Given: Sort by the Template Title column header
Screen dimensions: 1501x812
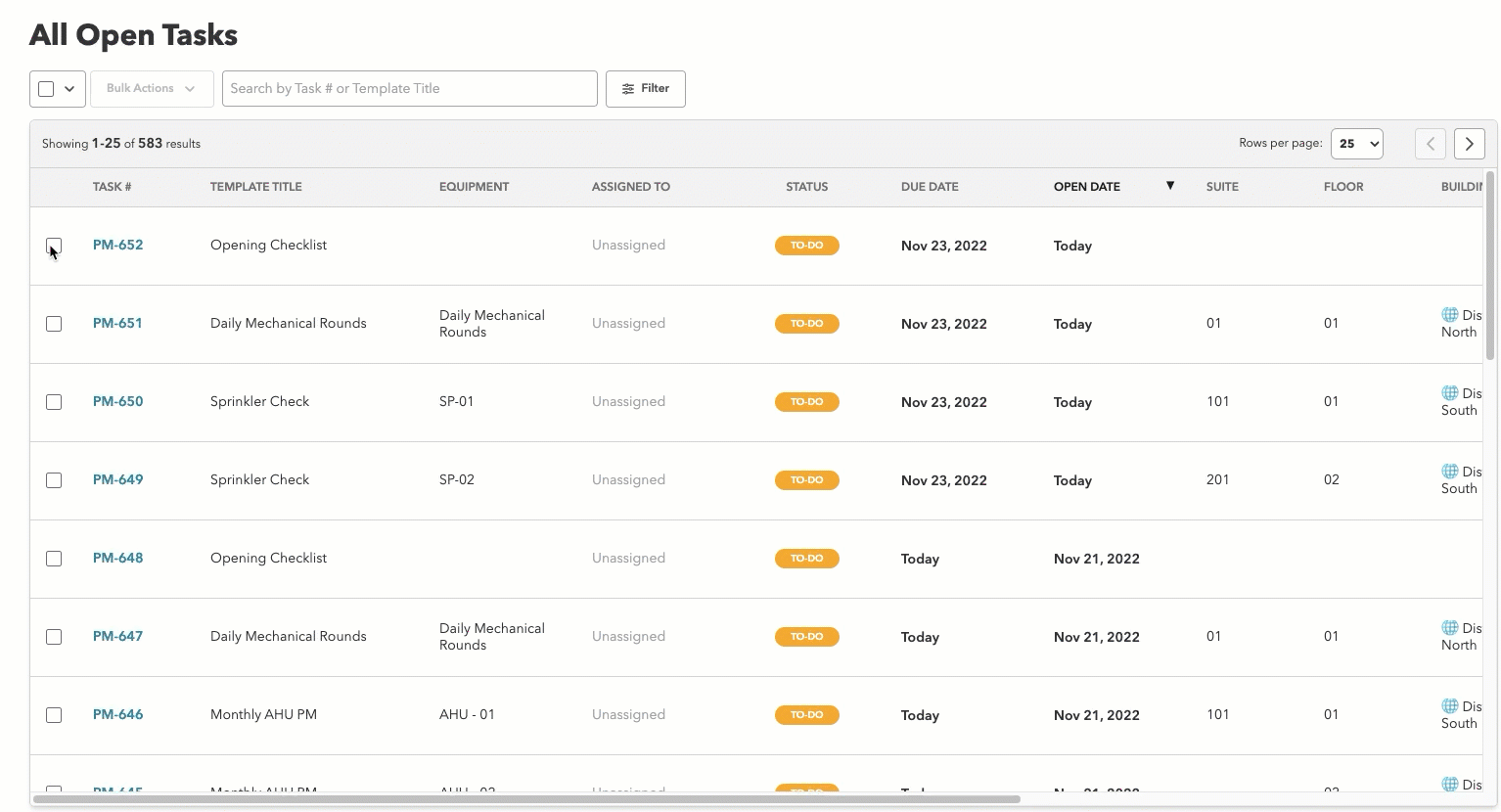Looking at the screenshot, I should [255, 187].
